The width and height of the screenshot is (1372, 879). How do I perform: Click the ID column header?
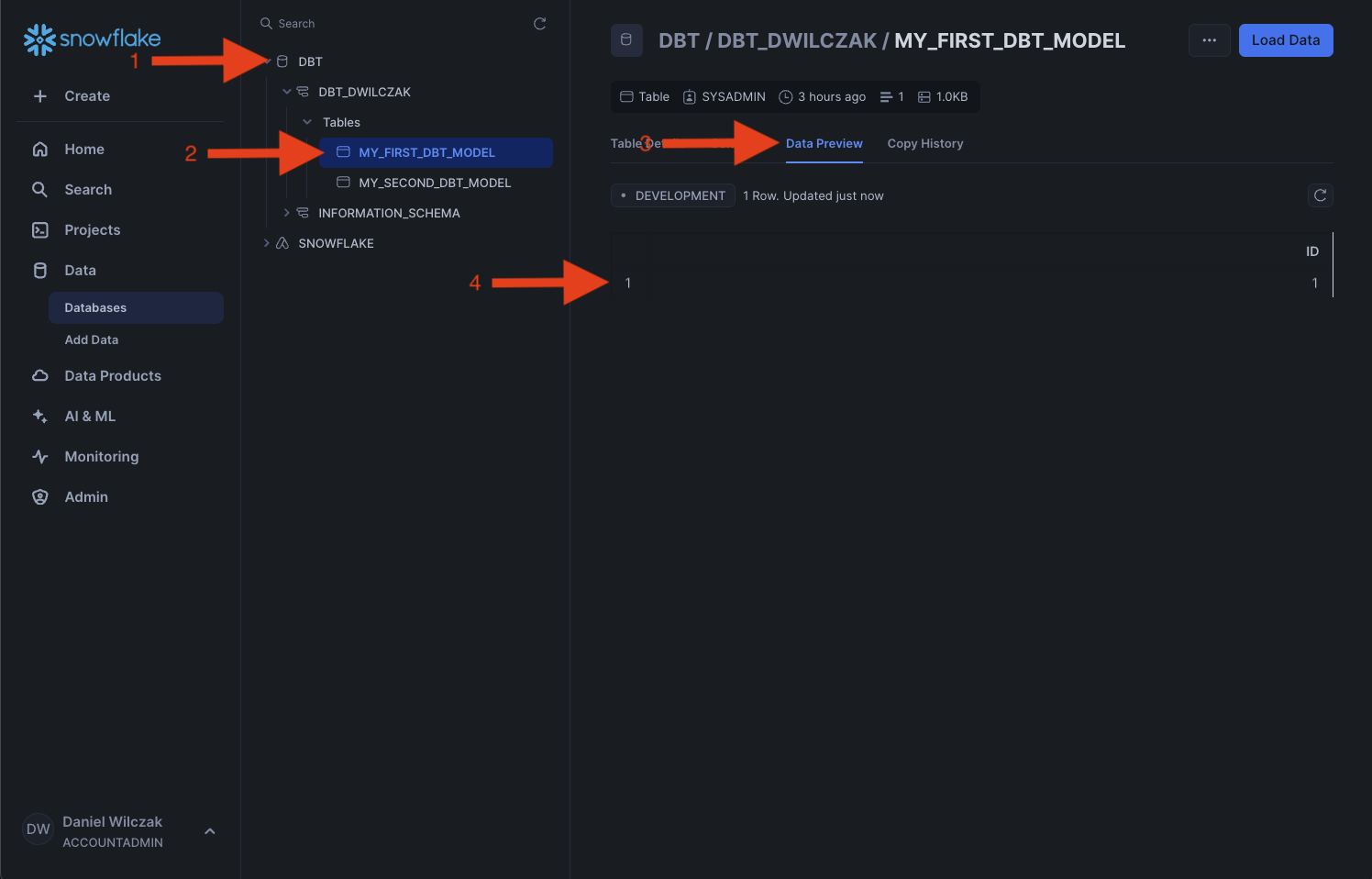click(1312, 251)
